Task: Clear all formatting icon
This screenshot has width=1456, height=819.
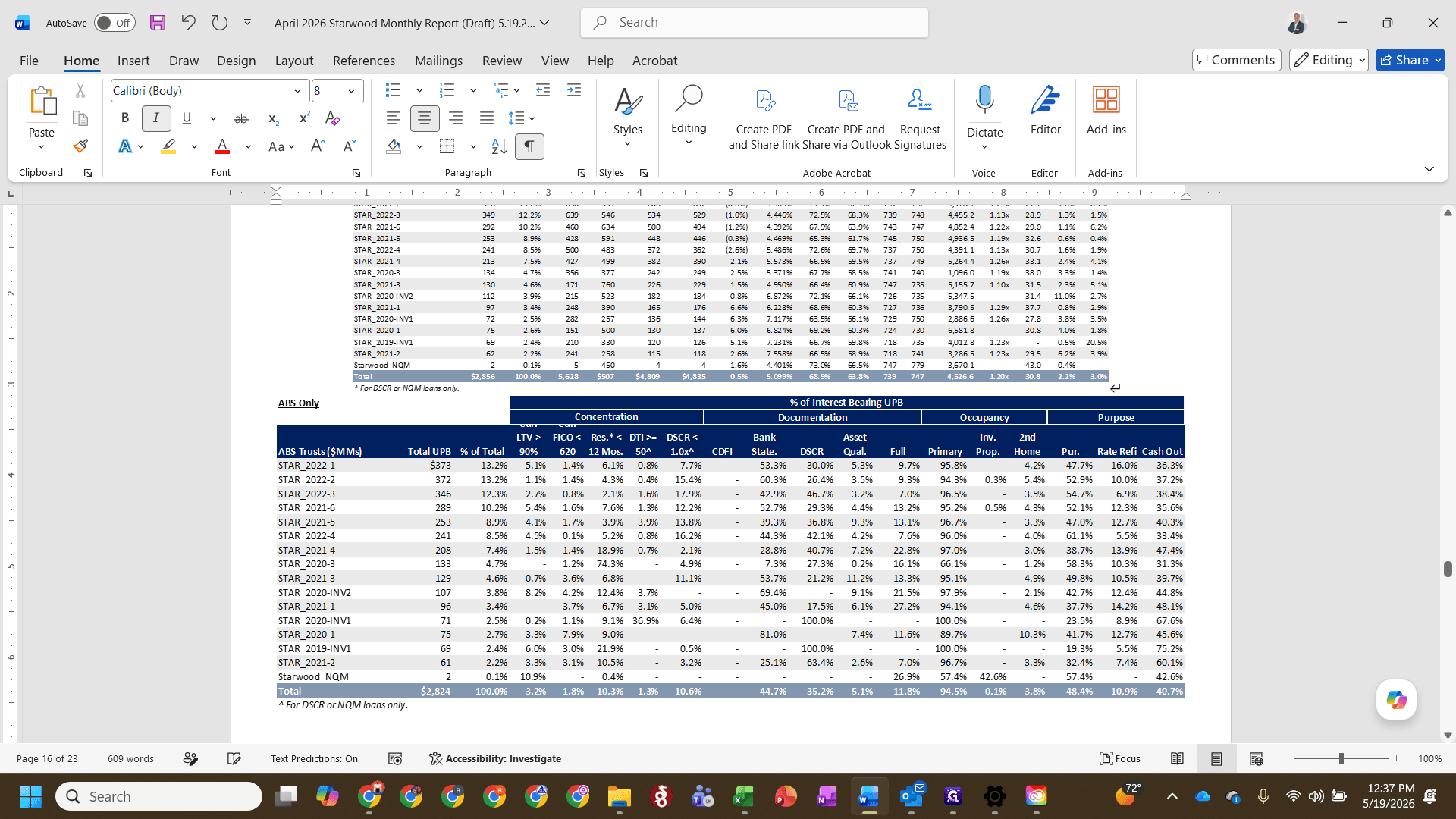Action: 332,118
